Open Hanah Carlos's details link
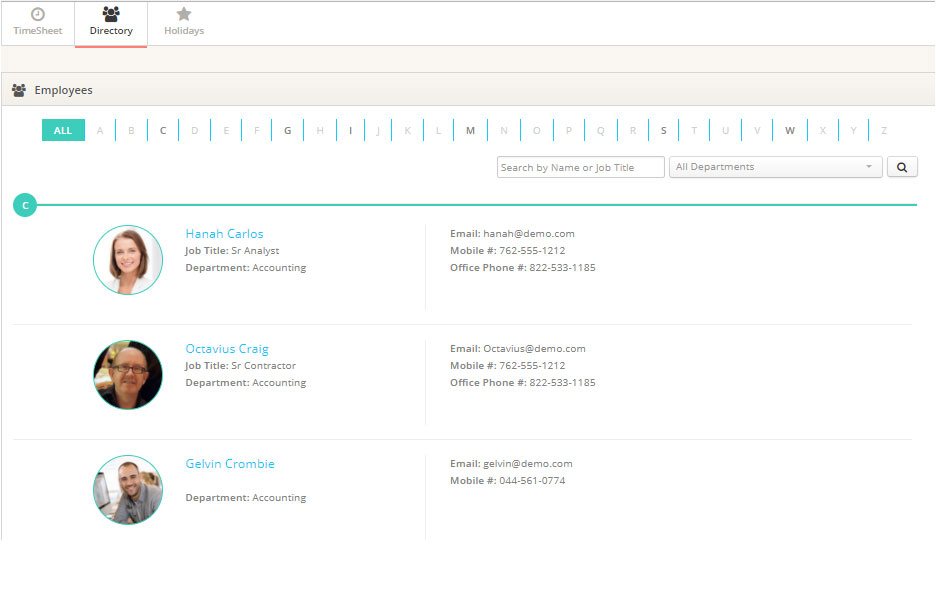936x615 pixels. [x=224, y=233]
